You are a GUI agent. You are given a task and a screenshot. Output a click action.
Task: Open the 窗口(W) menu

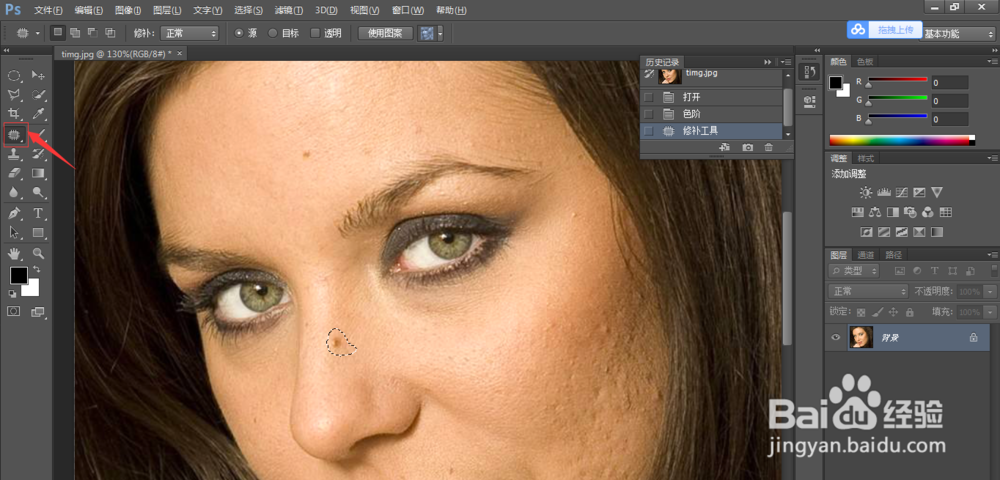click(408, 11)
